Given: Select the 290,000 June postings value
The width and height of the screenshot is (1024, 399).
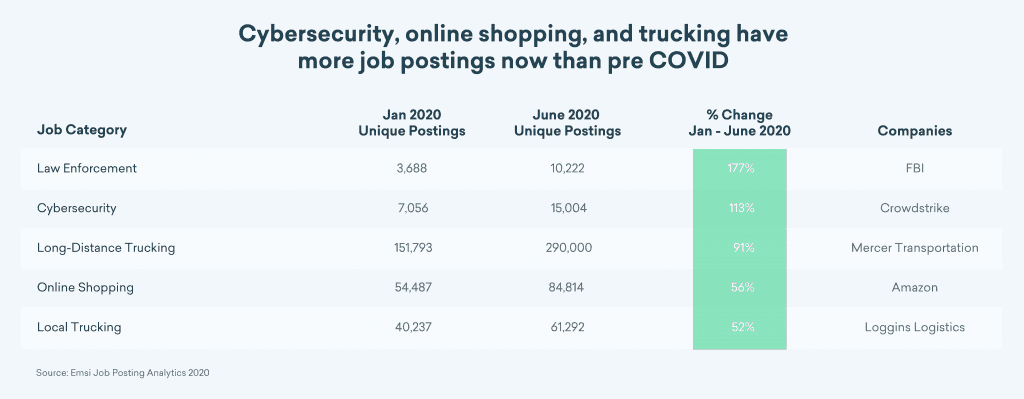Looking at the screenshot, I should 568,248.
